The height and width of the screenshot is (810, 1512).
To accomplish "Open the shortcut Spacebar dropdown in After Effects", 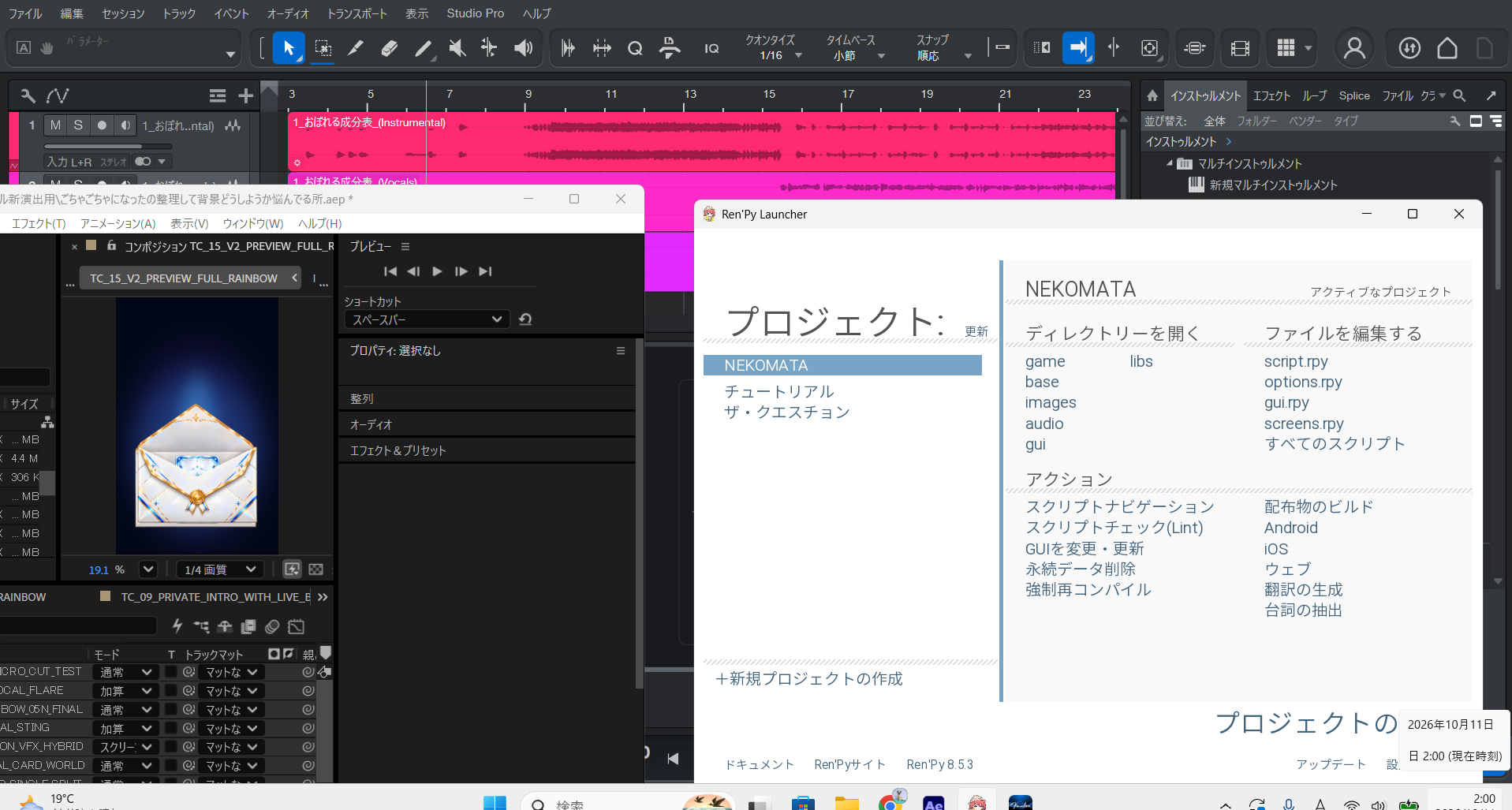I will coord(427,319).
